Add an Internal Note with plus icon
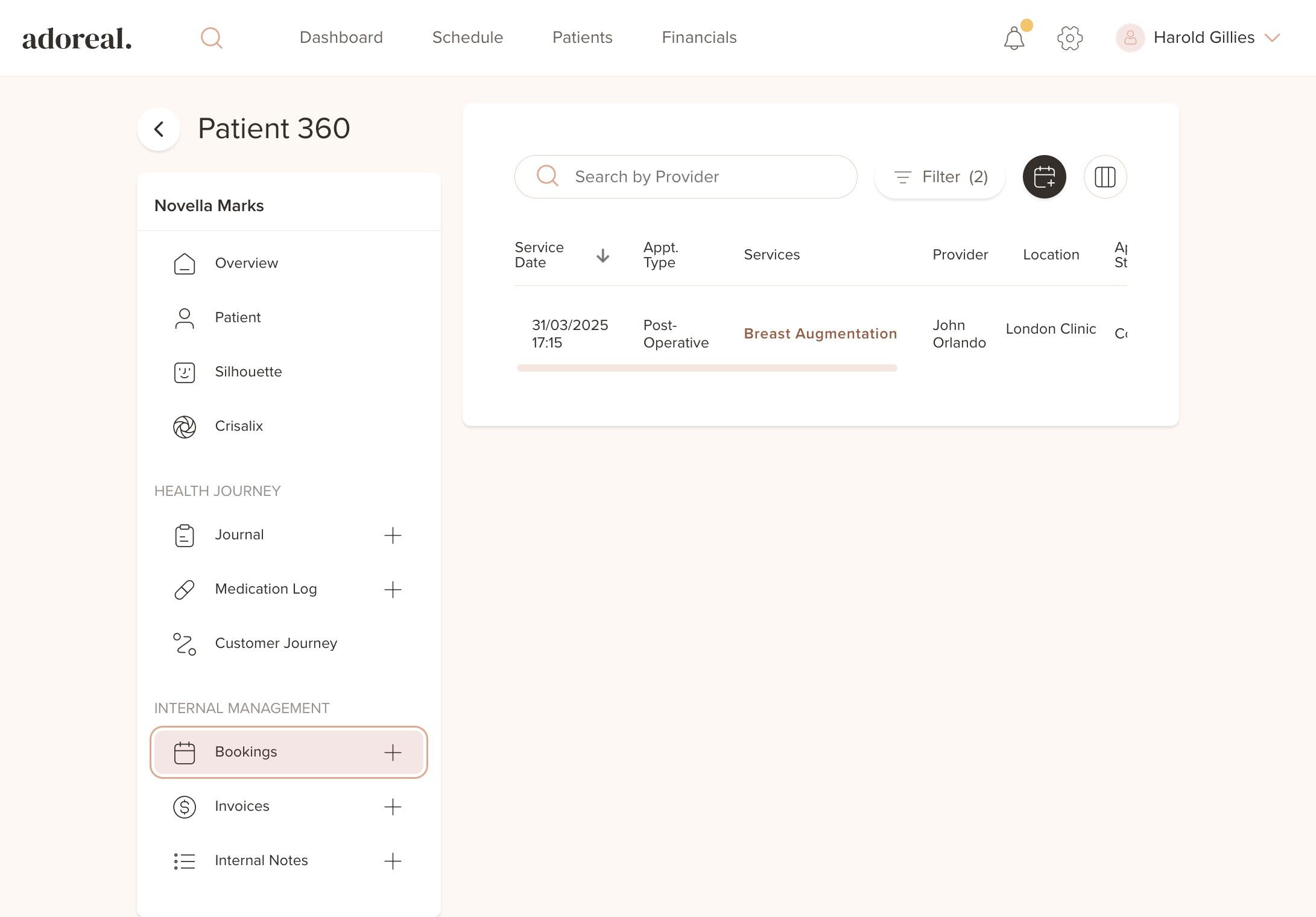This screenshot has height=917, width=1316. point(393,861)
